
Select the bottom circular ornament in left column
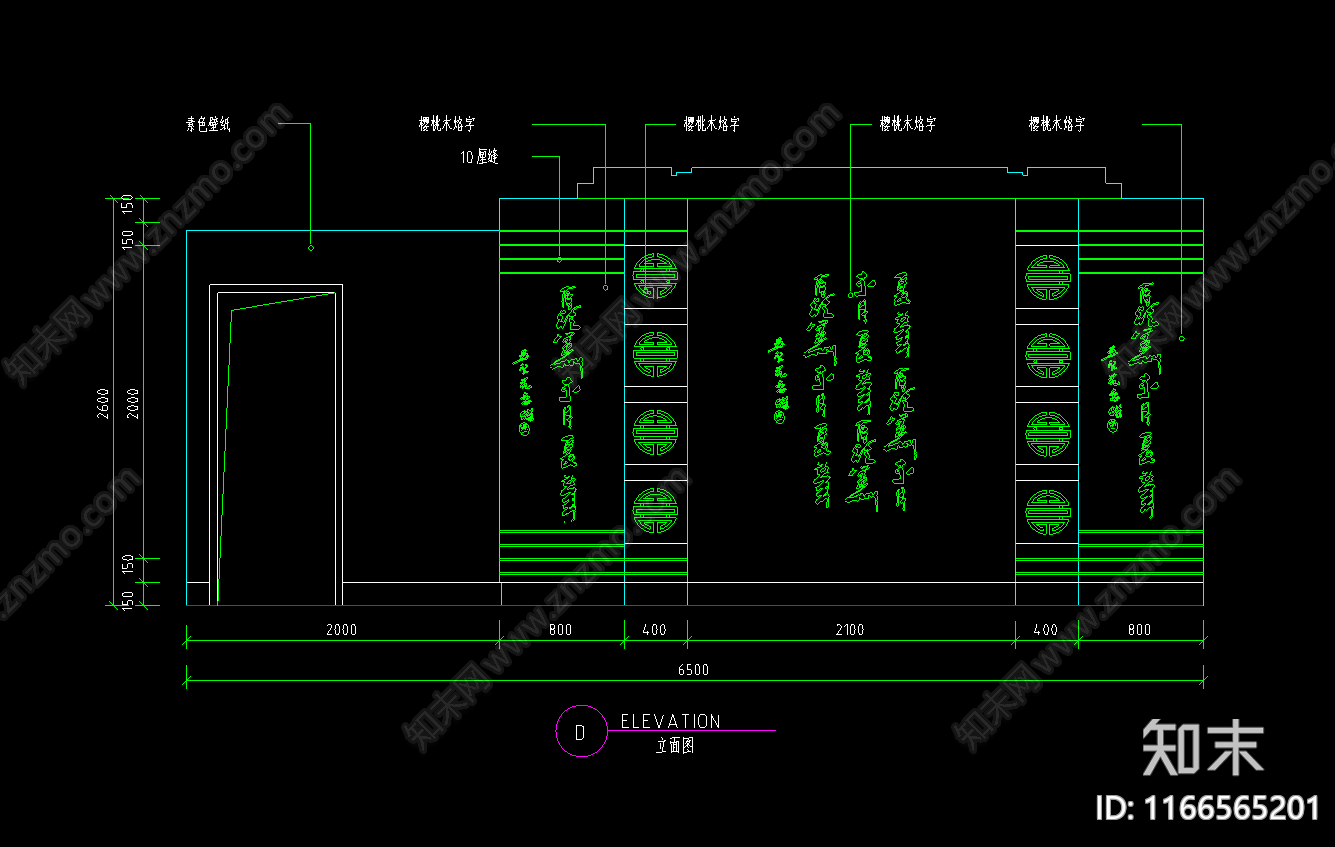(x=656, y=510)
